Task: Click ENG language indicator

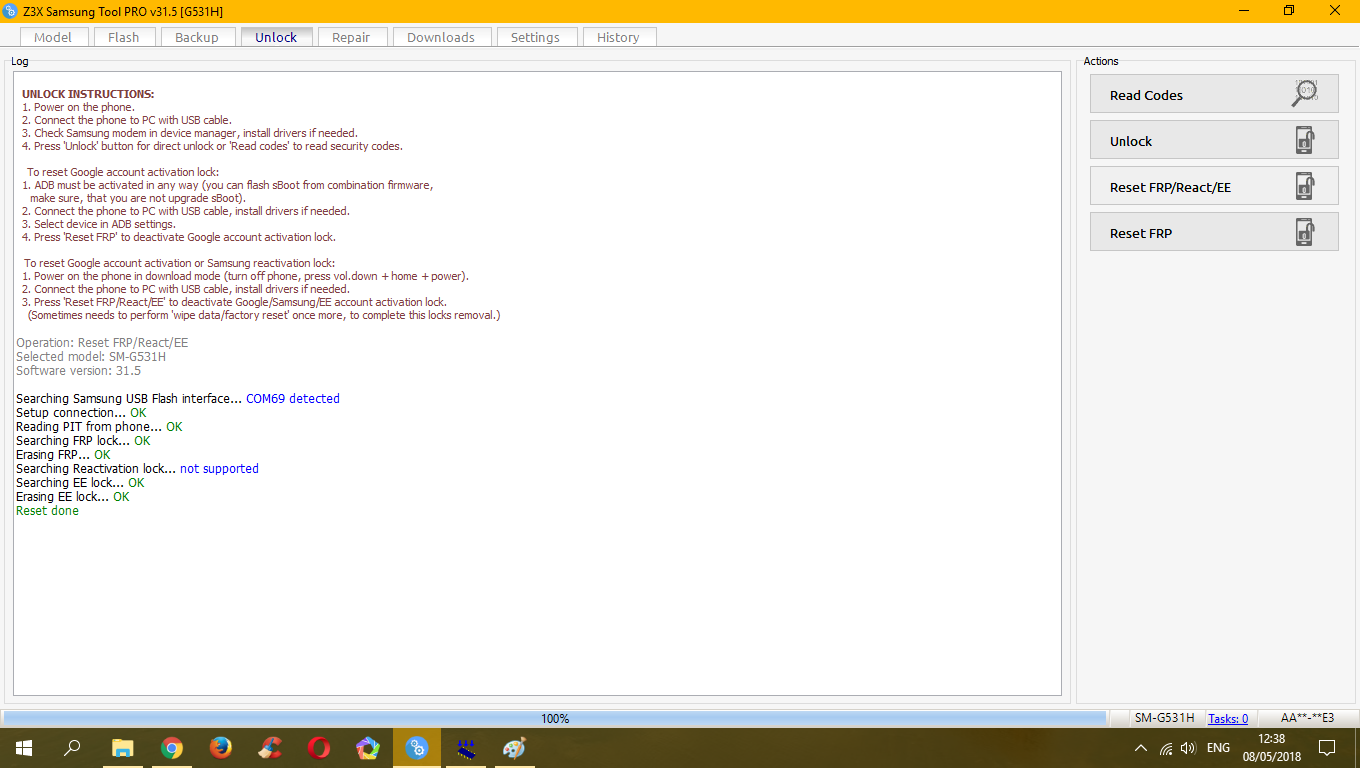Action: point(1218,748)
